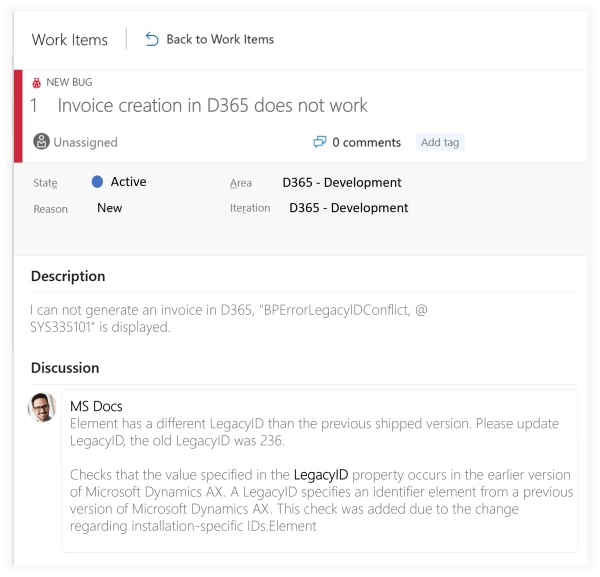
Task: Click the back arrow icon
Action: point(152,39)
